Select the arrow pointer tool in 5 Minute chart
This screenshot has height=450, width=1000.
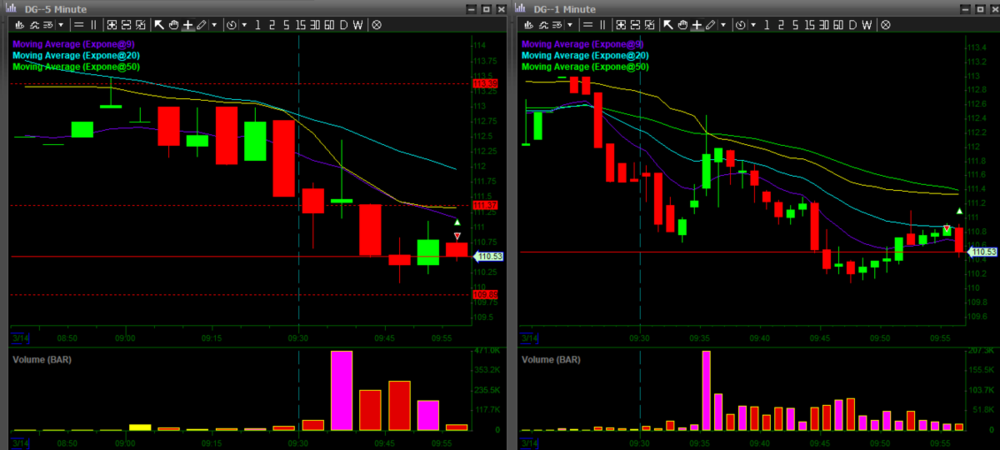point(158,24)
